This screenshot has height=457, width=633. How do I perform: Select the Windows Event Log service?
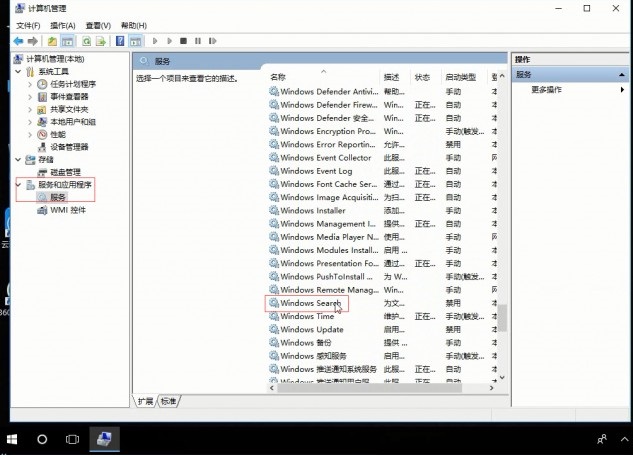tap(316, 171)
